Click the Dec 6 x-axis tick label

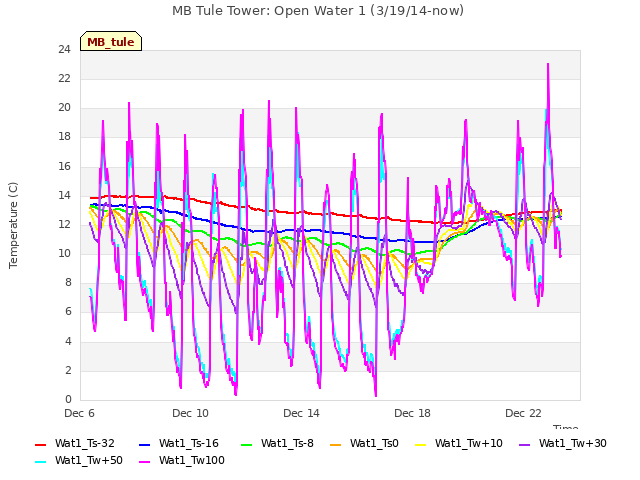click(x=79, y=413)
